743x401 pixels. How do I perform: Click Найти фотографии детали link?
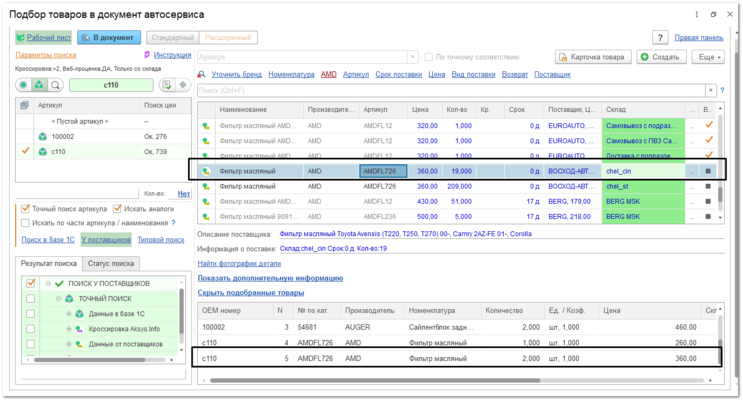click(239, 264)
